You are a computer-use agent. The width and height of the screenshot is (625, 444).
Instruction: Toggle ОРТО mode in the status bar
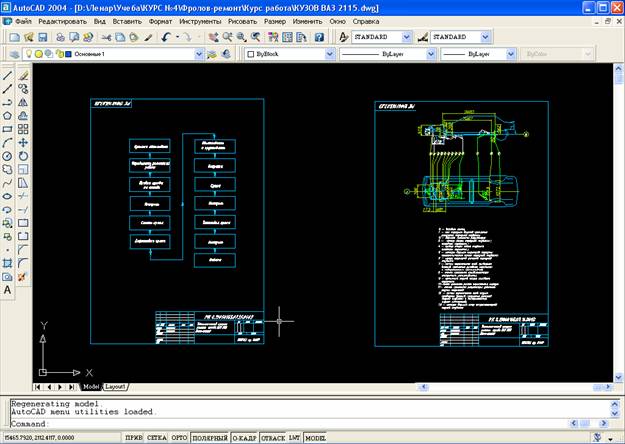(180, 438)
